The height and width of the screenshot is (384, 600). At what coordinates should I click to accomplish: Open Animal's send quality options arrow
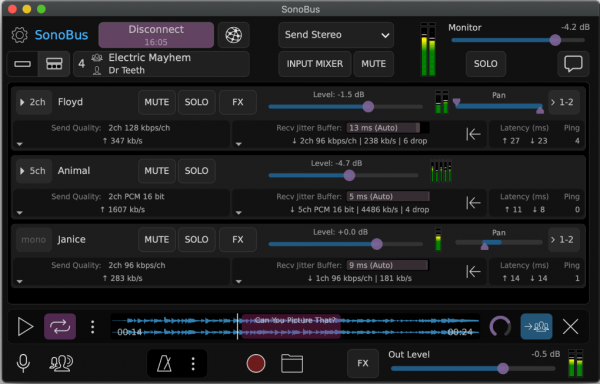pos(20,213)
